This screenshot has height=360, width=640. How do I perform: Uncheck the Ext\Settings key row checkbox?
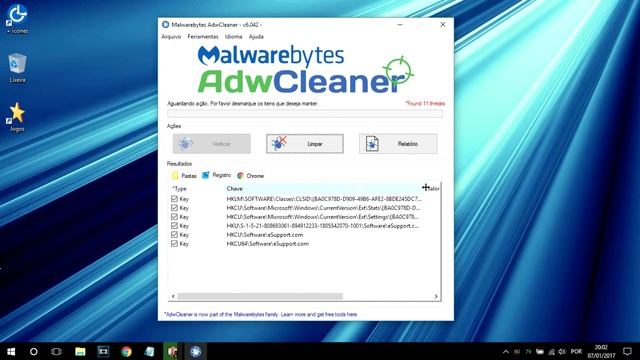174,217
